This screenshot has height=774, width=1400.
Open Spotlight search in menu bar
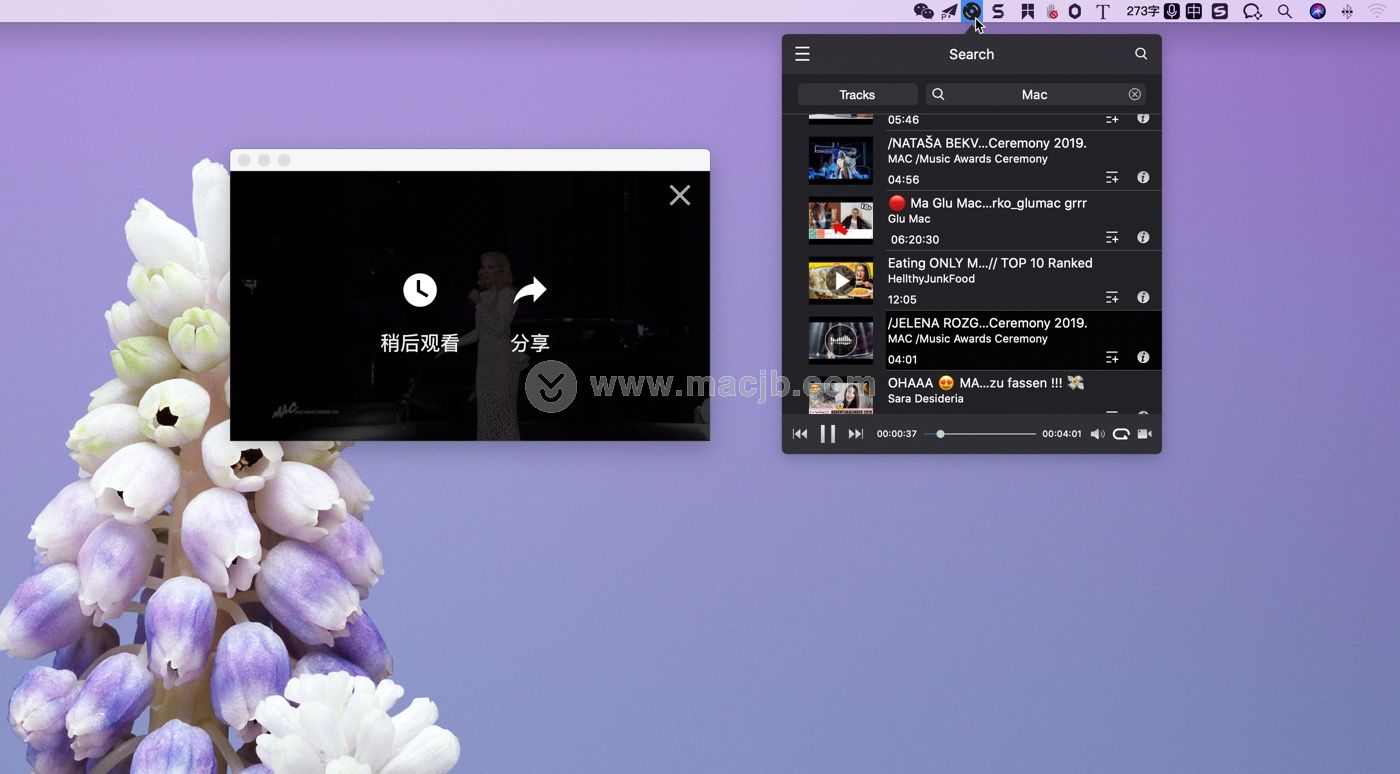[x=1285, y=11]
